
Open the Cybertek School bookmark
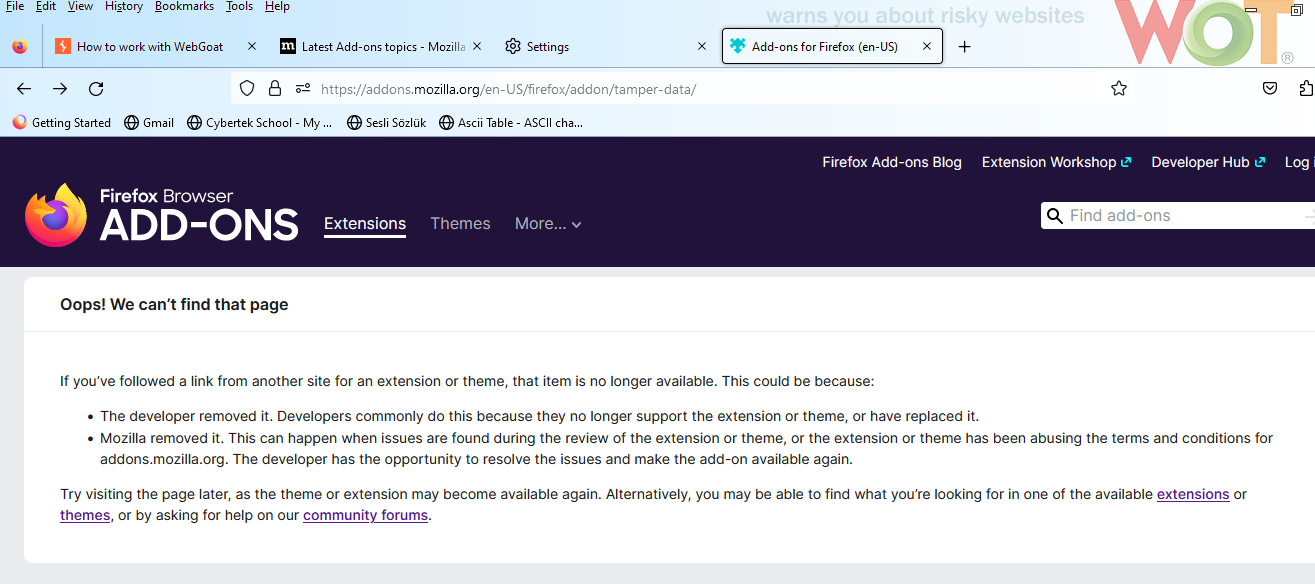click(259, 122)
